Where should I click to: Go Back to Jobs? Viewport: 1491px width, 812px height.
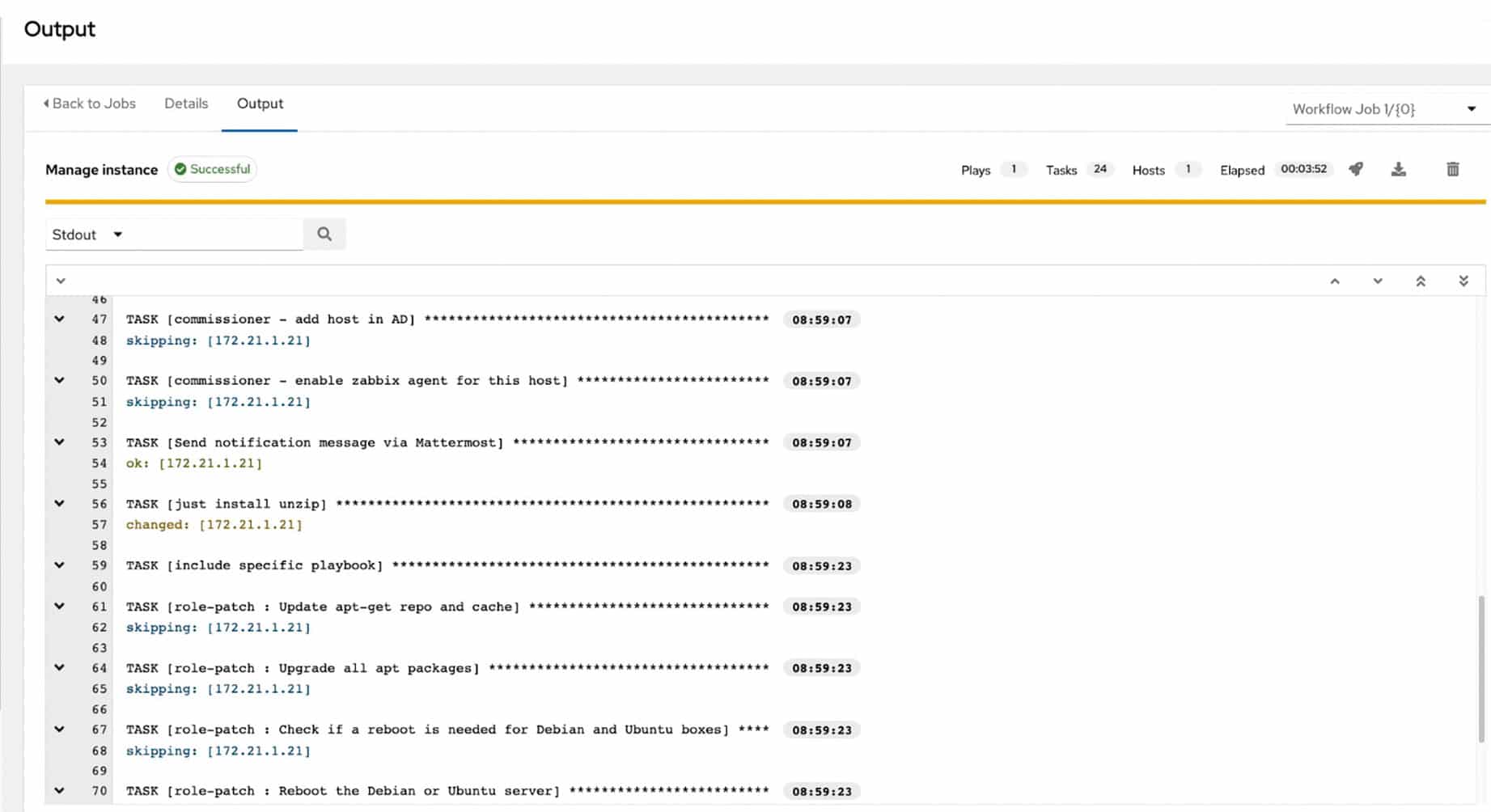coord(90,104)
